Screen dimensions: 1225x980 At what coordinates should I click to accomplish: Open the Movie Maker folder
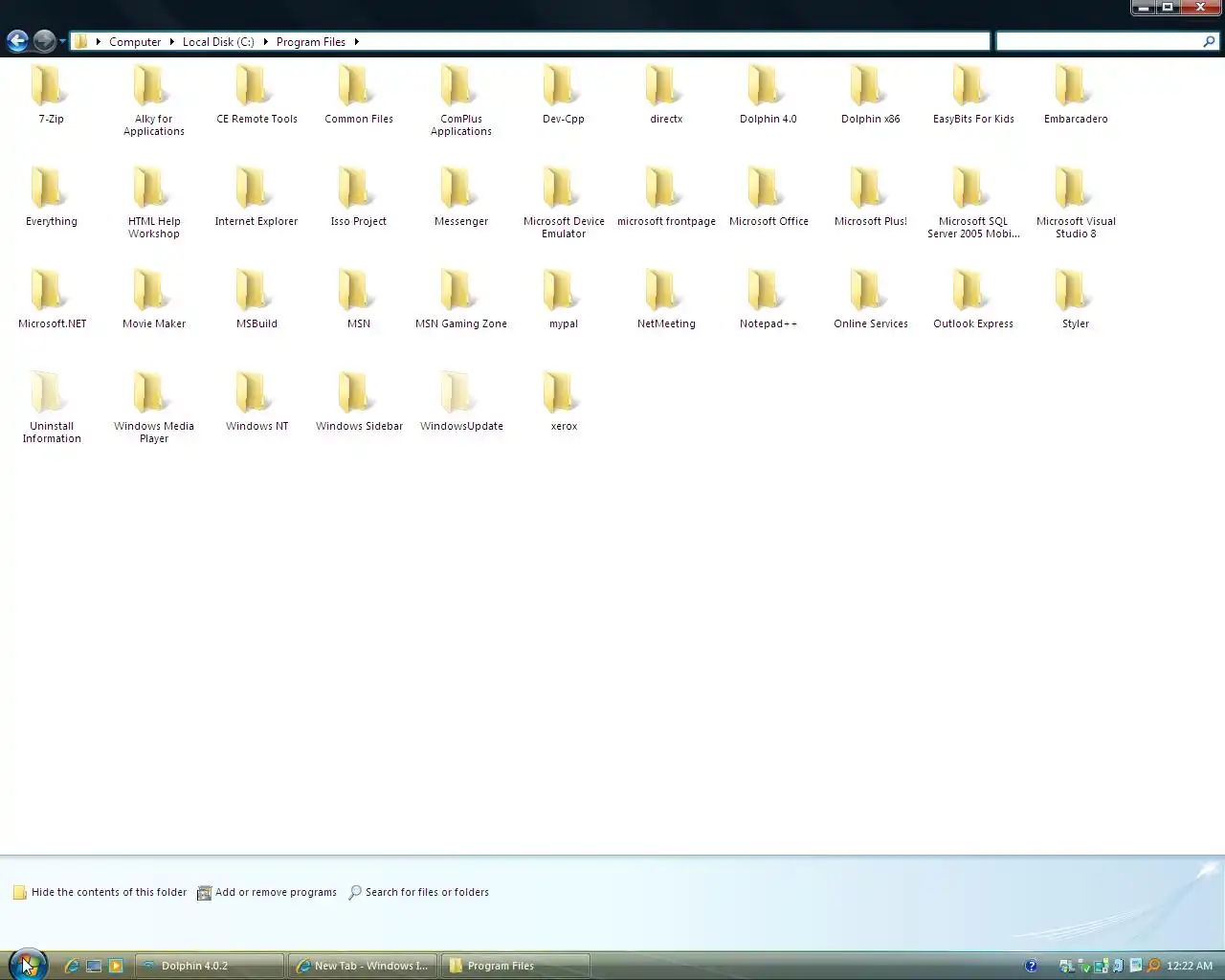(x=153, y=299)
